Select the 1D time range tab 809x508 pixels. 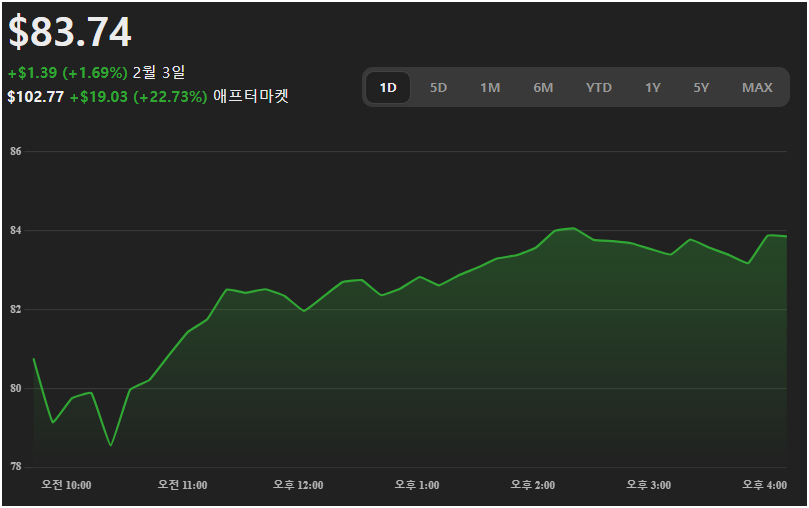[x=388, y=88]
